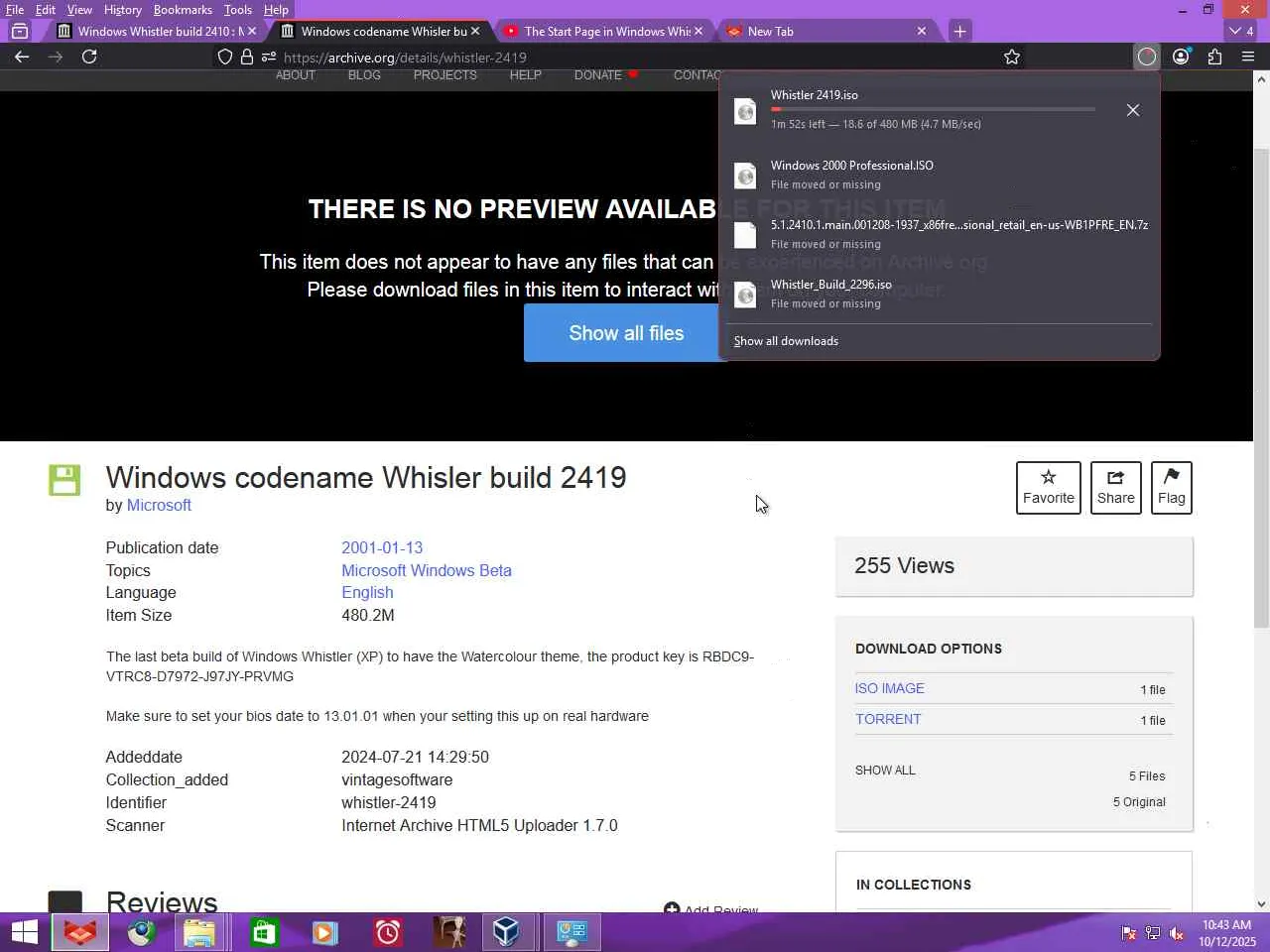
Task: Switch to Windows Whistler build 2410 tab
Action: 155,31
